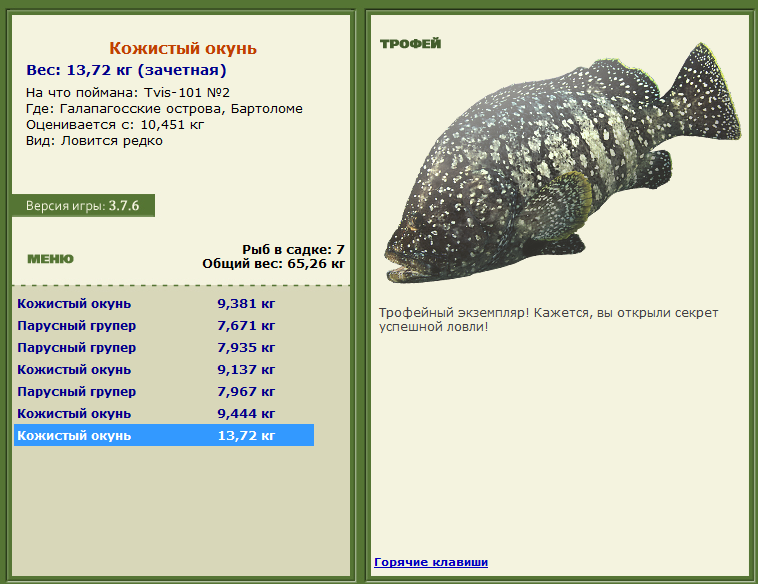Open the Горячие клавиши link
This screenshot has height=584, width=758.
click(431, 562)
